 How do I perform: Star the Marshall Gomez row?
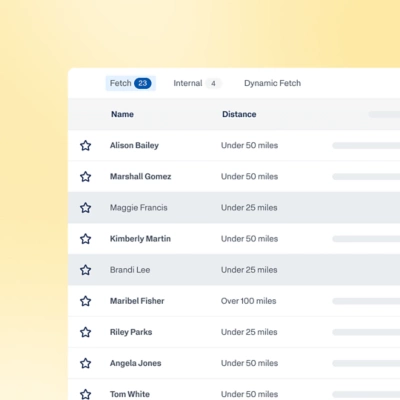(x=86, y=176)
